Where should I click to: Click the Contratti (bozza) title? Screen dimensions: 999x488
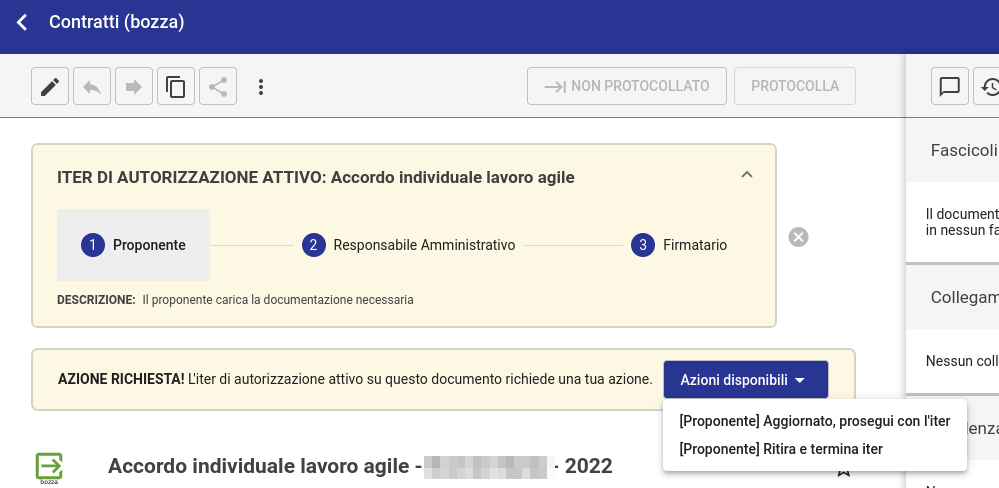pos(117,22)
